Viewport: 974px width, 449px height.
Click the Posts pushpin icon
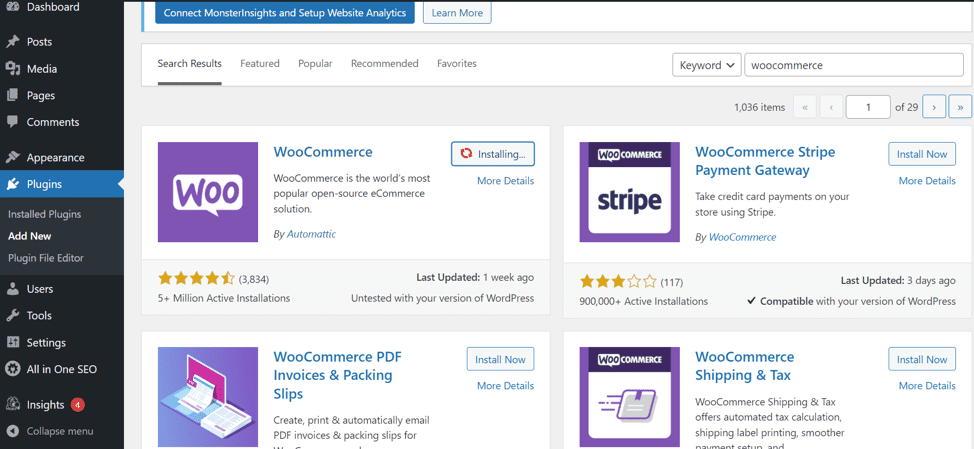(12, 42)
